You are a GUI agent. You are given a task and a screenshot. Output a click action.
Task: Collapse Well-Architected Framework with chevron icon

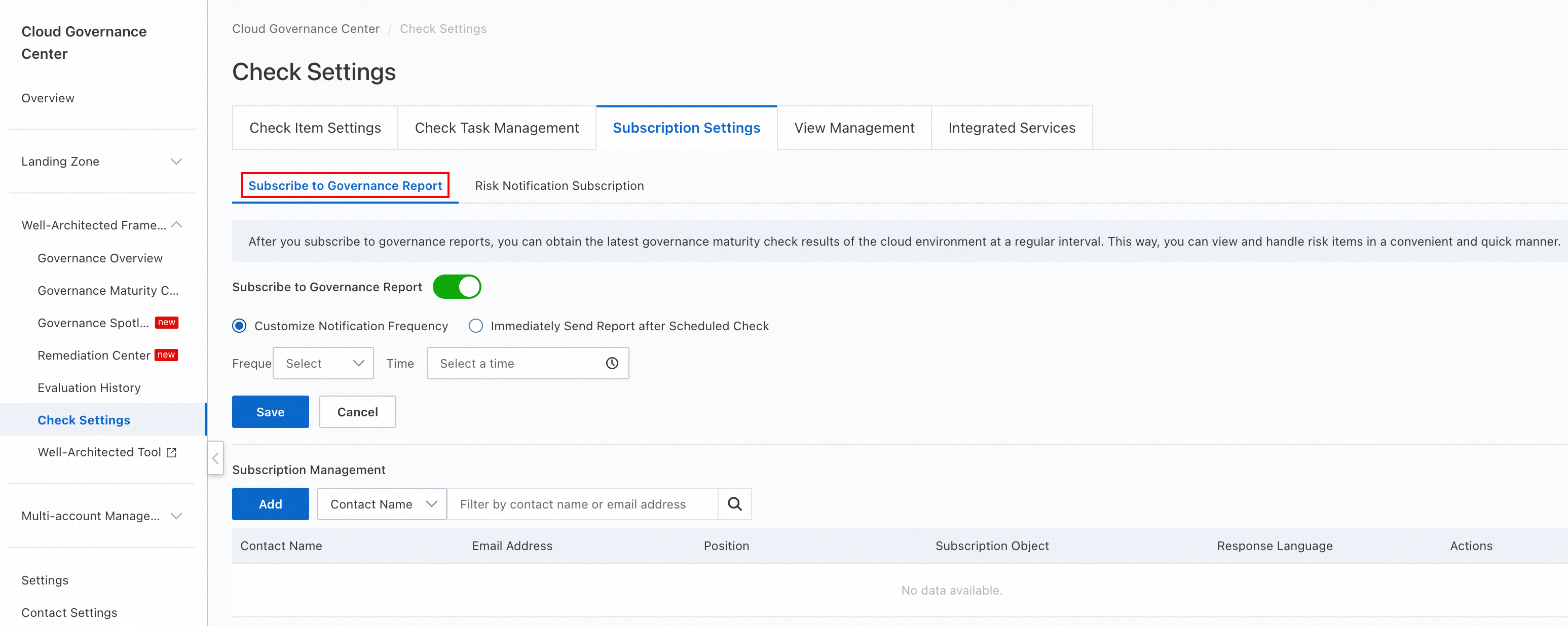pos(176,225)
